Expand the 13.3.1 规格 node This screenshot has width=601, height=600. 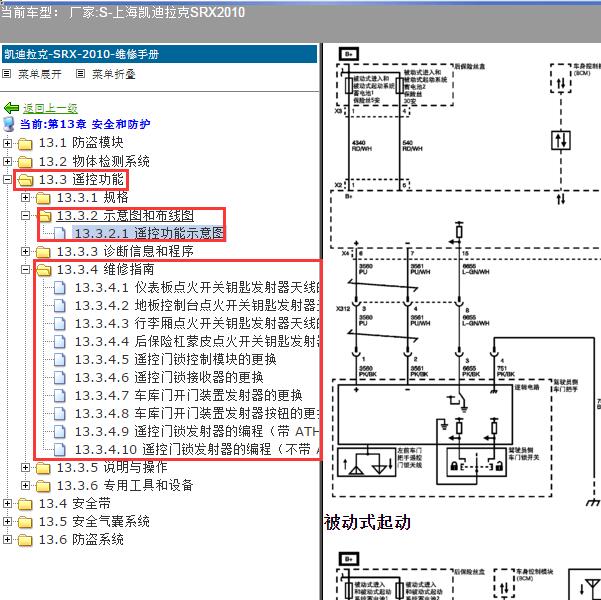coord(25,197)
